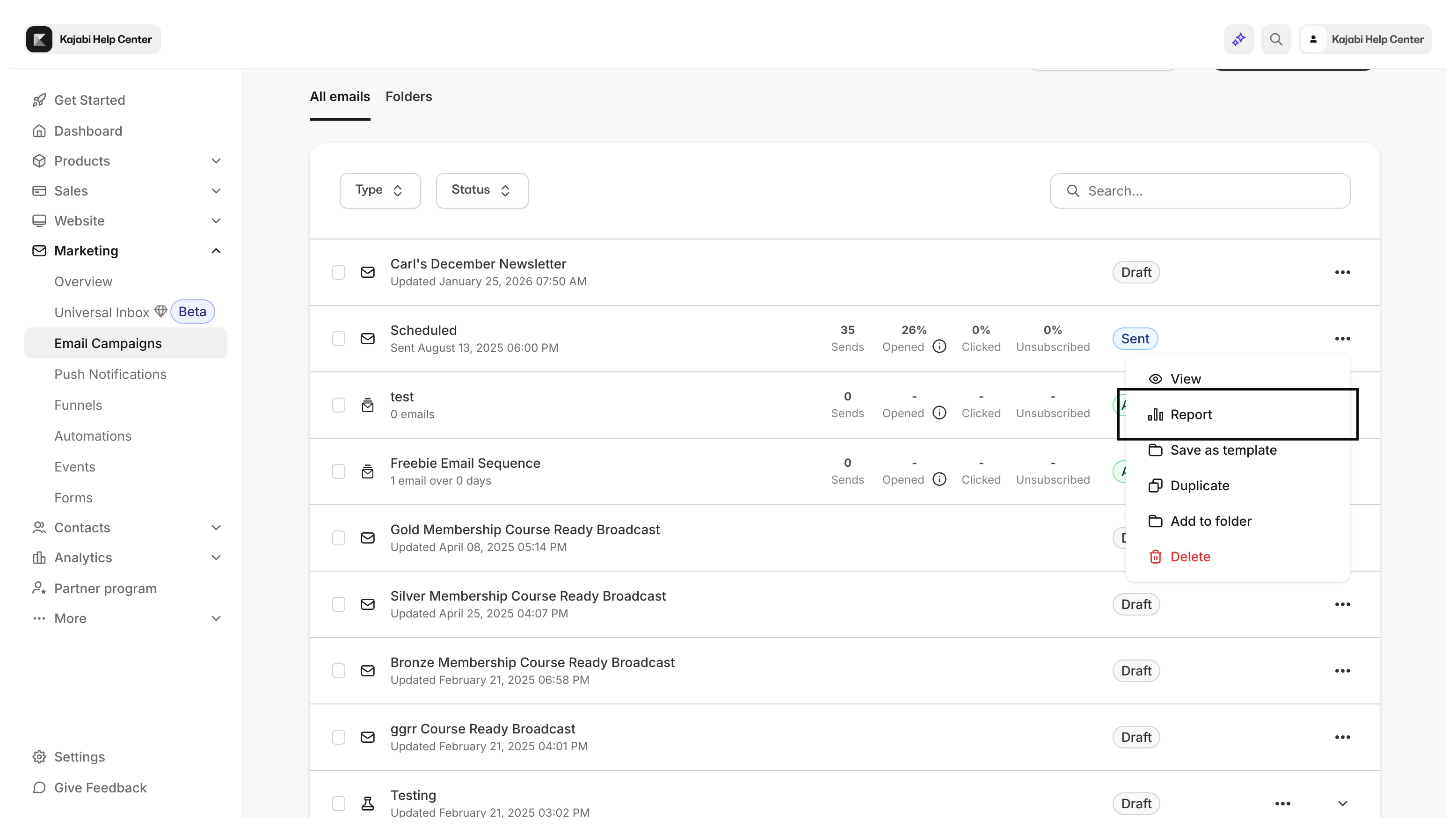Open Give Feedback chat icon

[x=39, y=787]
